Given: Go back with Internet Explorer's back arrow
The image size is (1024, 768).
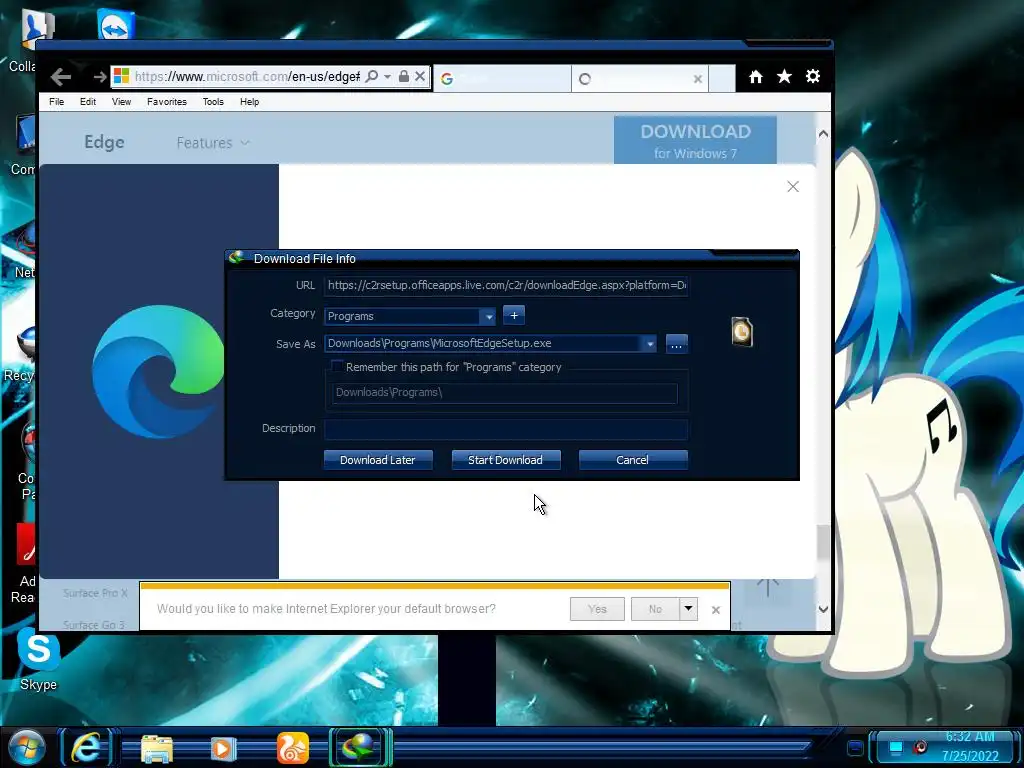Looking at the screenshot, I should coord(61,77).
